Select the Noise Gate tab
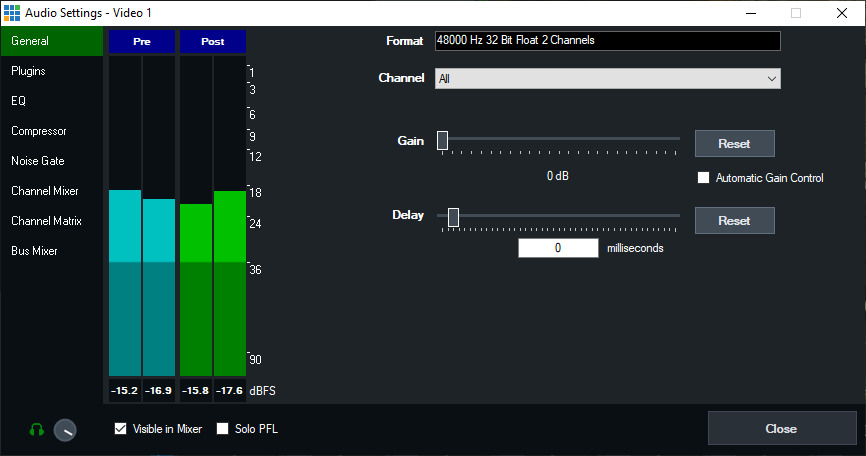Image resolution: width=866 pixels, height=456 pixels. tap(37, 161)
